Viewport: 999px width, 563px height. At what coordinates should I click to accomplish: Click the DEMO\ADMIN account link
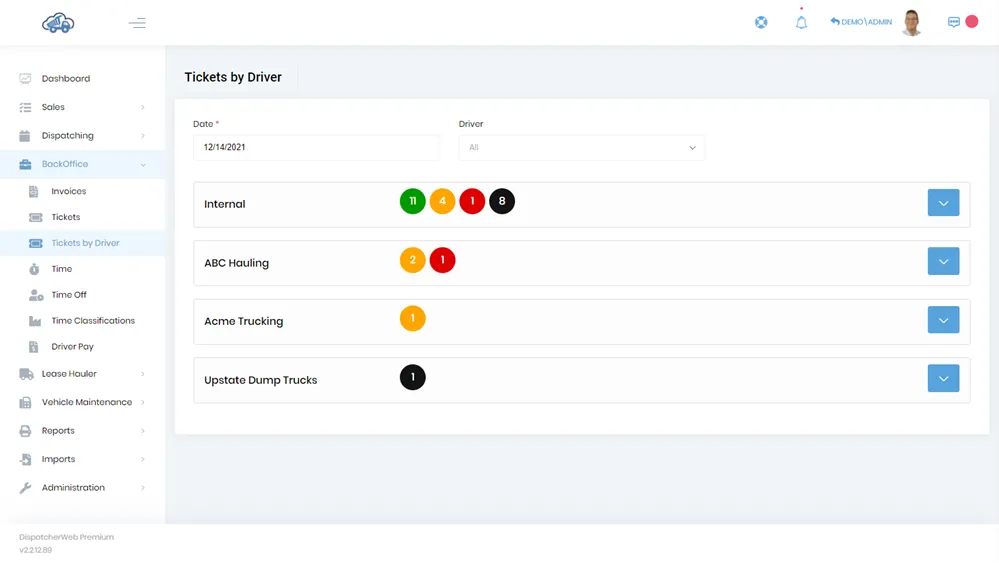[x=866, y=22]
